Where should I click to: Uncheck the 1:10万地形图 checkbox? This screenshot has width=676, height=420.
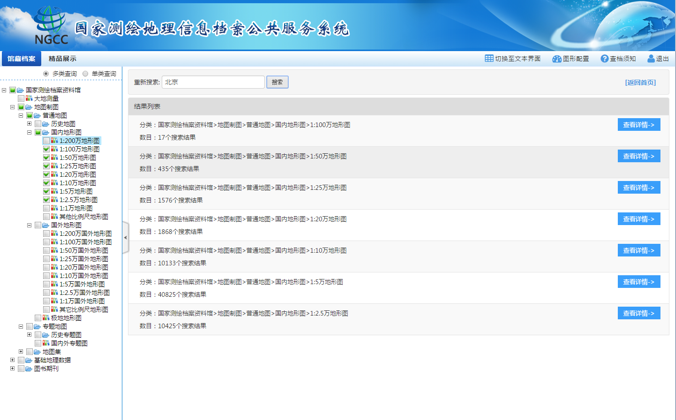click(46, 183)
